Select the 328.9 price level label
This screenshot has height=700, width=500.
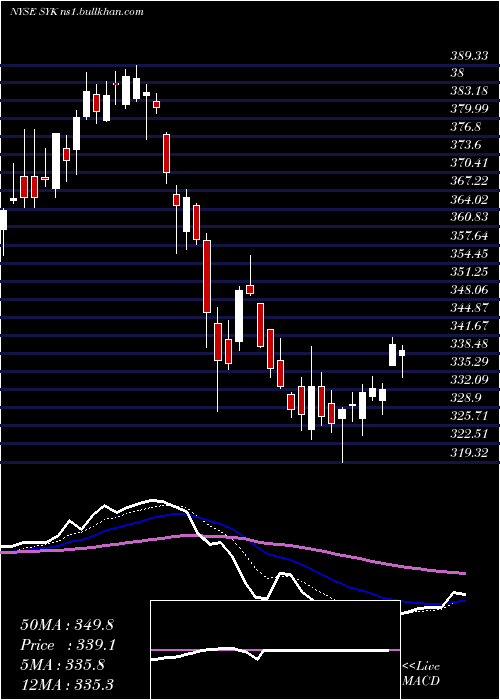click(466, 397)
